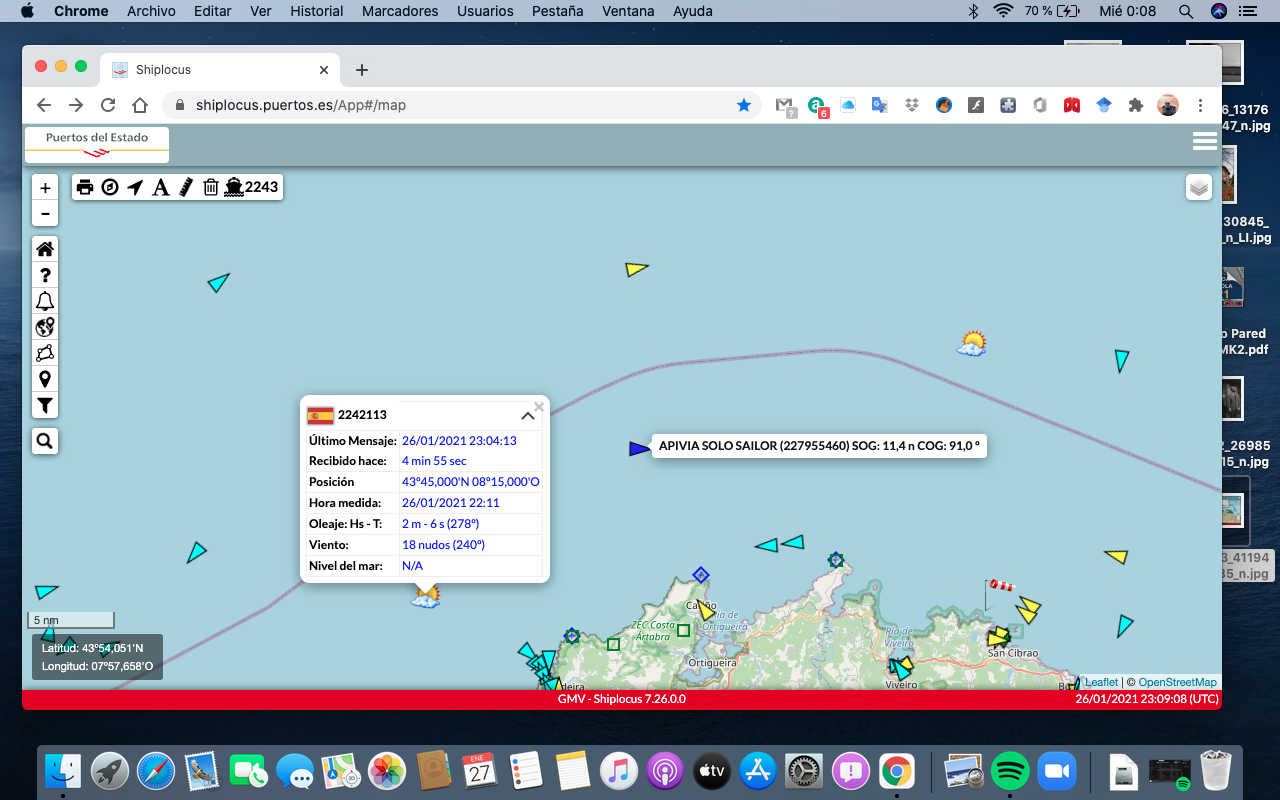Viewport: 1280px width, 800px height.
Task: Open the Pestaña menu
Action: [x=558, y=11]
